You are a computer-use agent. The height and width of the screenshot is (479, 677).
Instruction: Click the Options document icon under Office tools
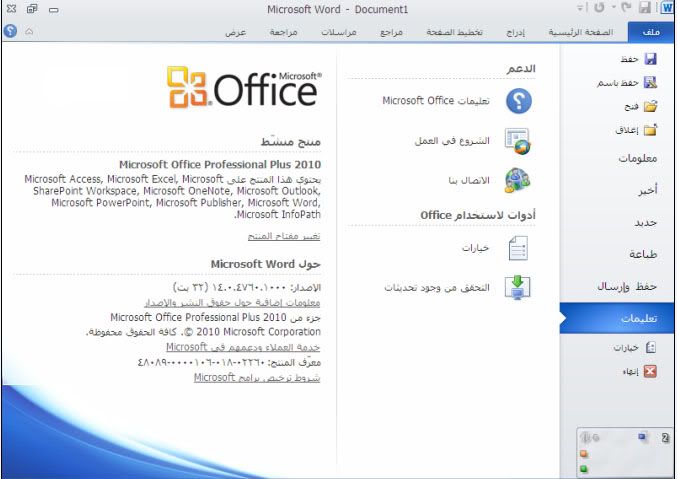(518, 248)
